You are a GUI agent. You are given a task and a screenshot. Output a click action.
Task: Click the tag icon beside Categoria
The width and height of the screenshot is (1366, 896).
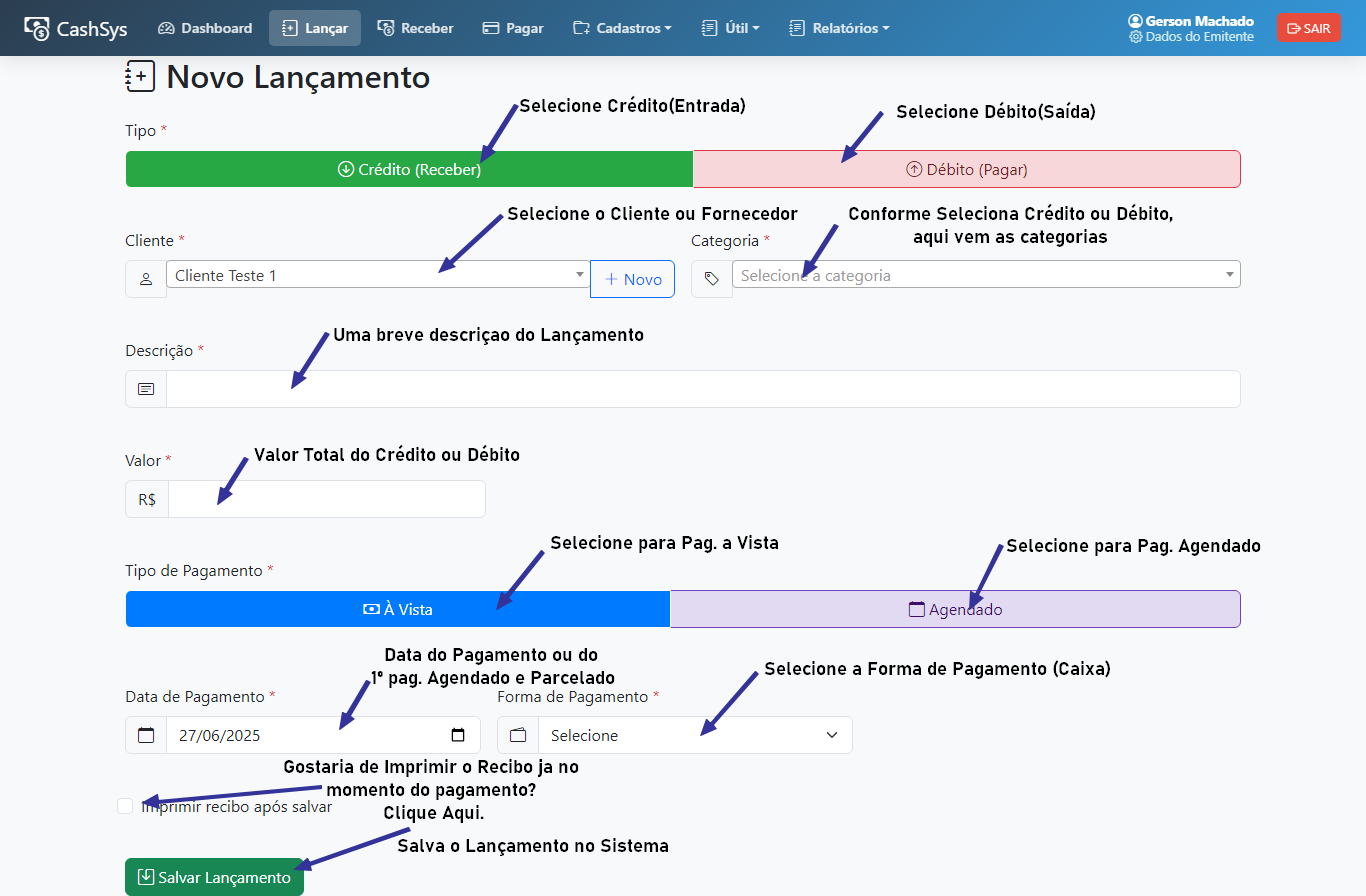pos(711,279)
